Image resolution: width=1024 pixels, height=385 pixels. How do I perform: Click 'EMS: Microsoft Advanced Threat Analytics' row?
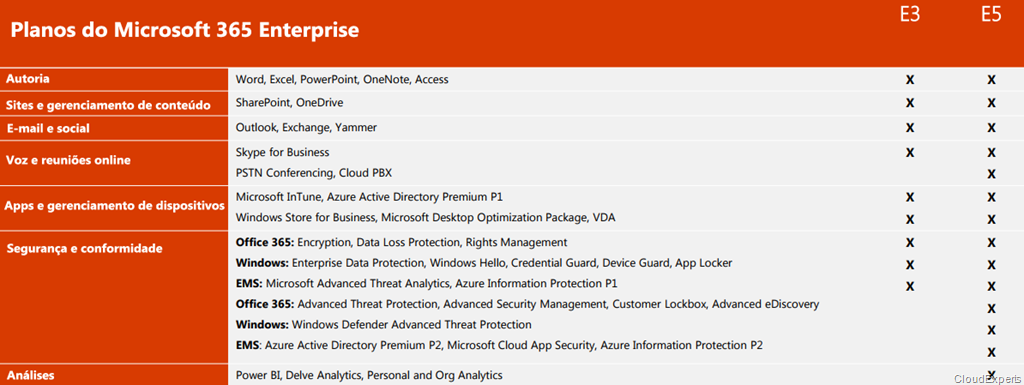click(x=426, y=284)
